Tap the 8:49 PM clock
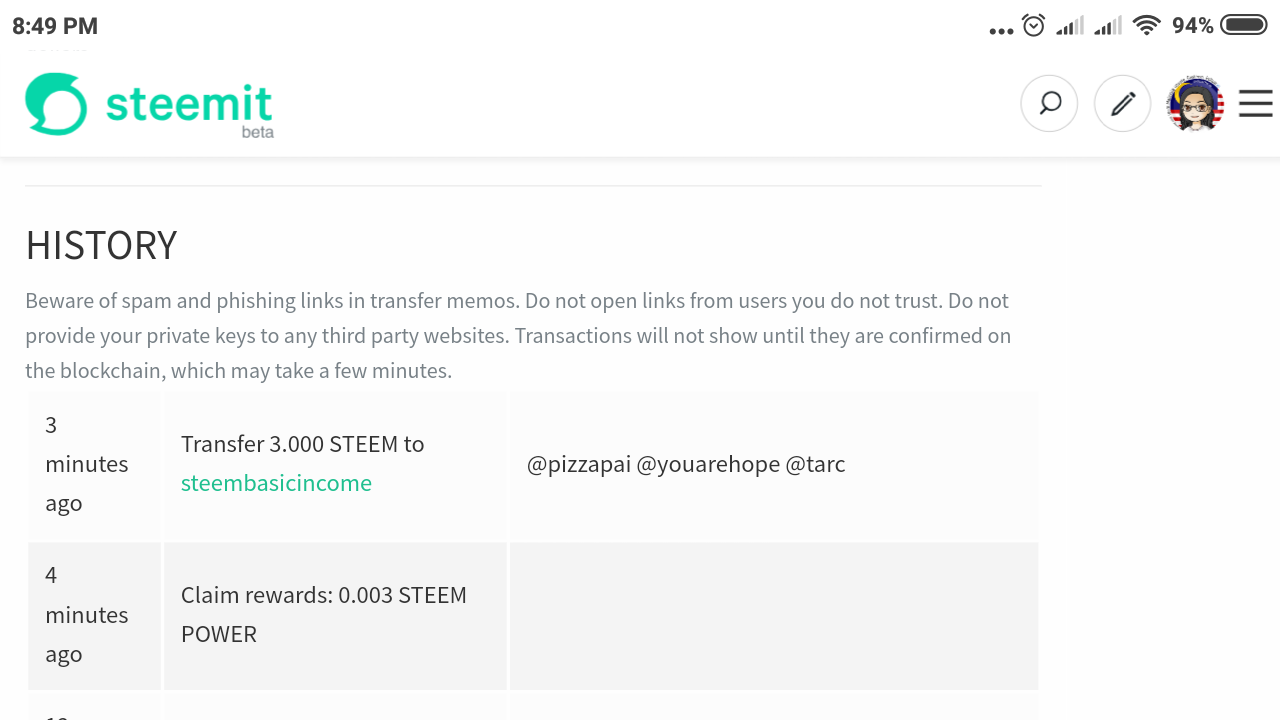 click(55, 26)
